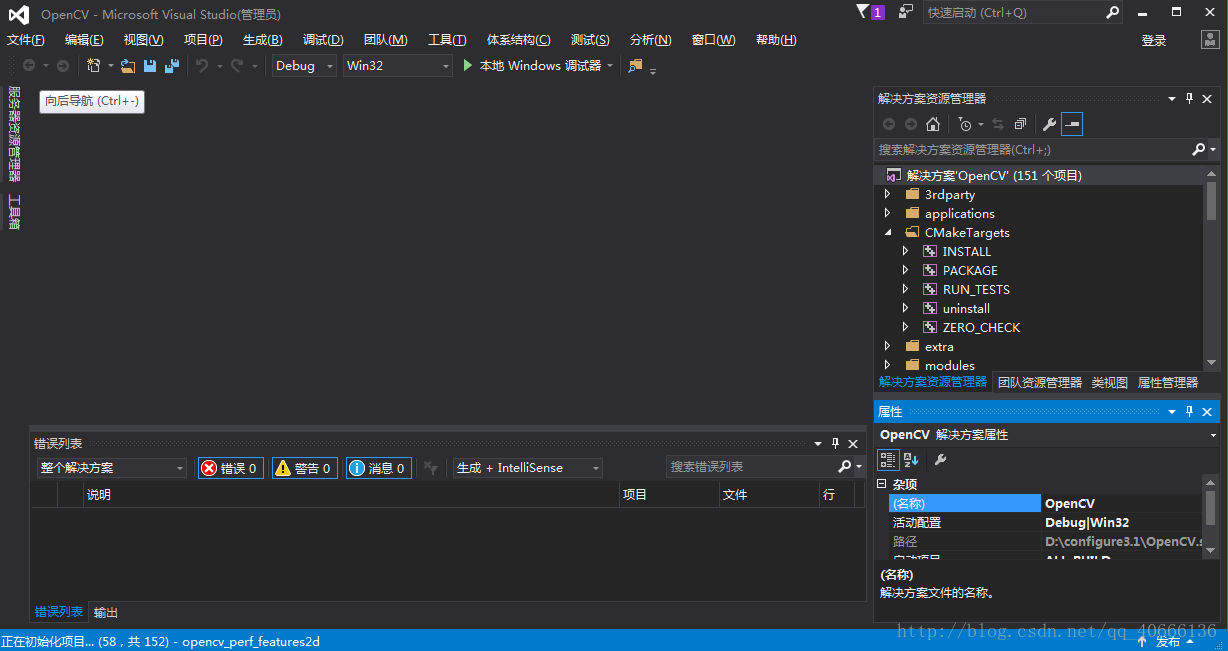Click the 登录 sign-in link
The height and width of the screenshot is (651, 1228).
(1154, 40)
